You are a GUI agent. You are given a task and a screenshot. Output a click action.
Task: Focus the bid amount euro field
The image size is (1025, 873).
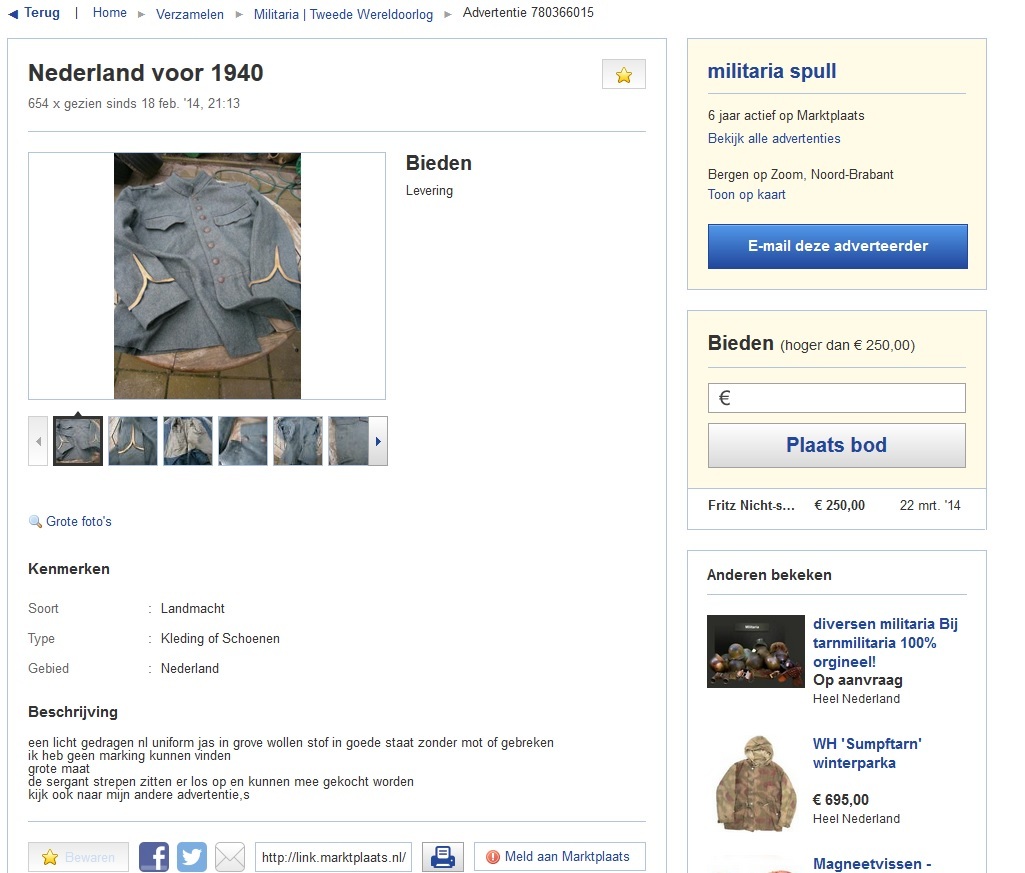tap(837, 398)
